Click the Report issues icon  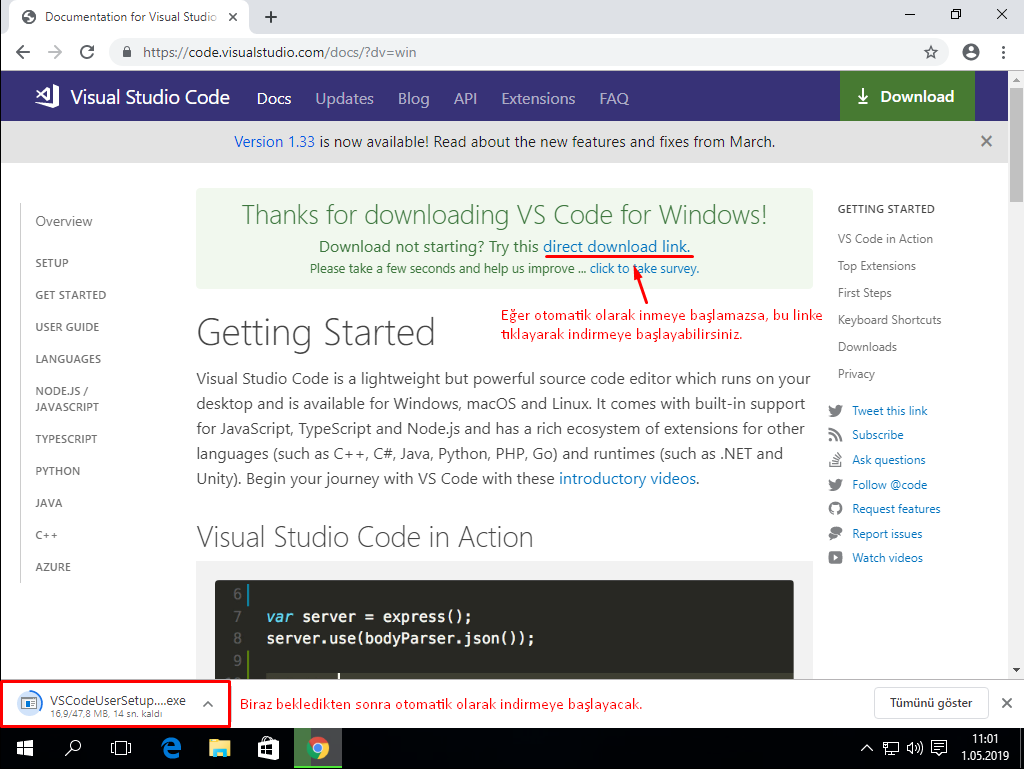[x=835, y=533]
